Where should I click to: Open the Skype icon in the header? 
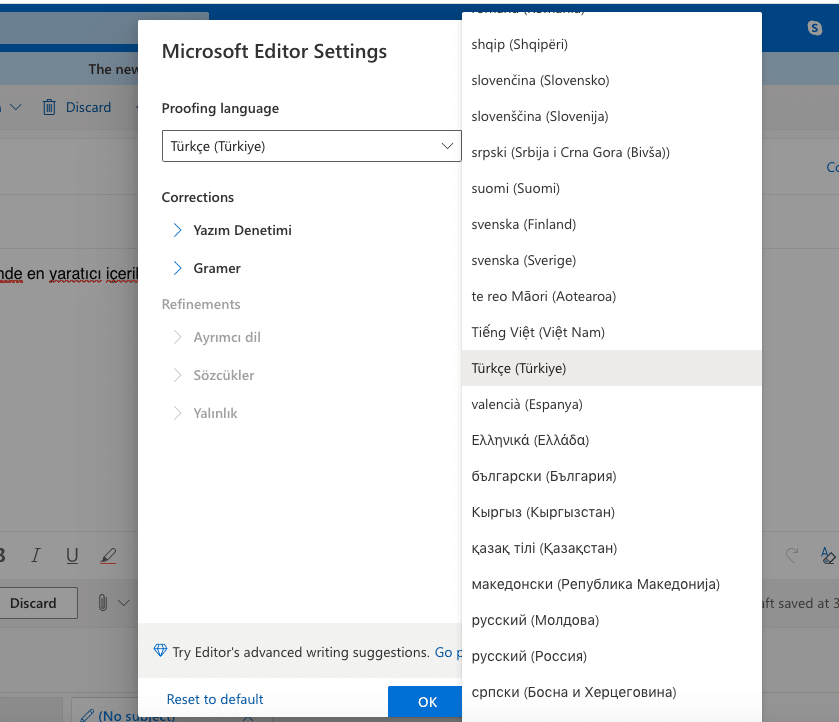[814, 27]
